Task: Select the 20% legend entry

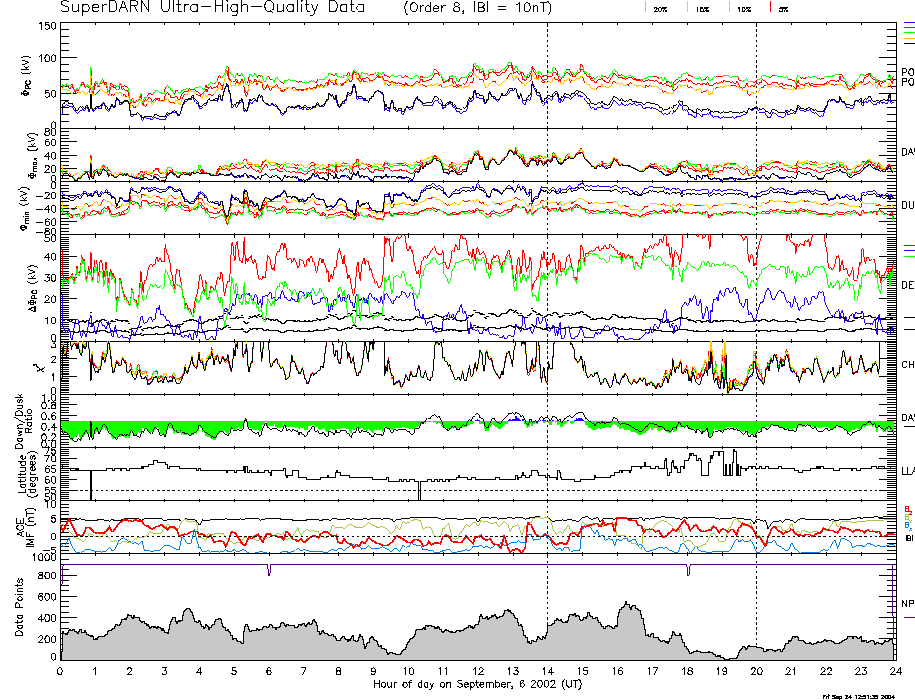Action: click(660, 8)
